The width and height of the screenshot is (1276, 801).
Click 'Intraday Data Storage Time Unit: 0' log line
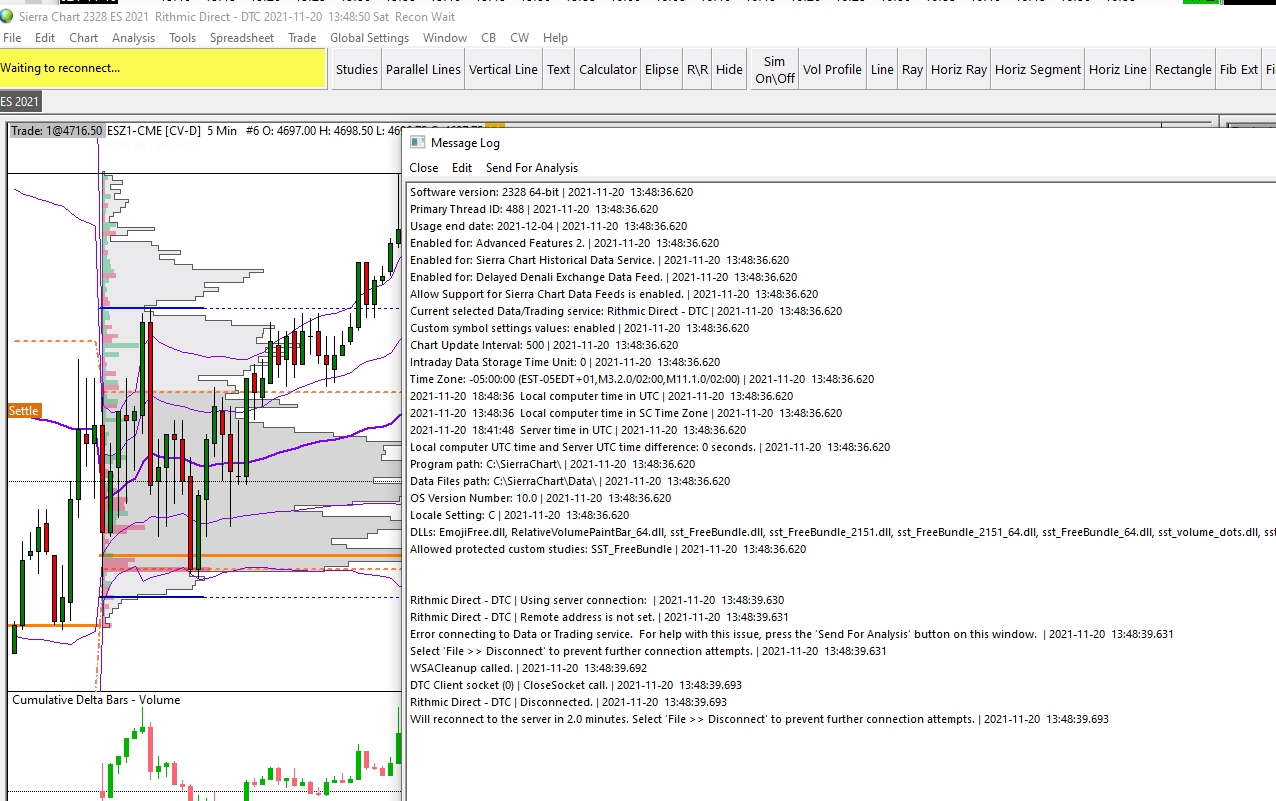(x=565, y=362)
